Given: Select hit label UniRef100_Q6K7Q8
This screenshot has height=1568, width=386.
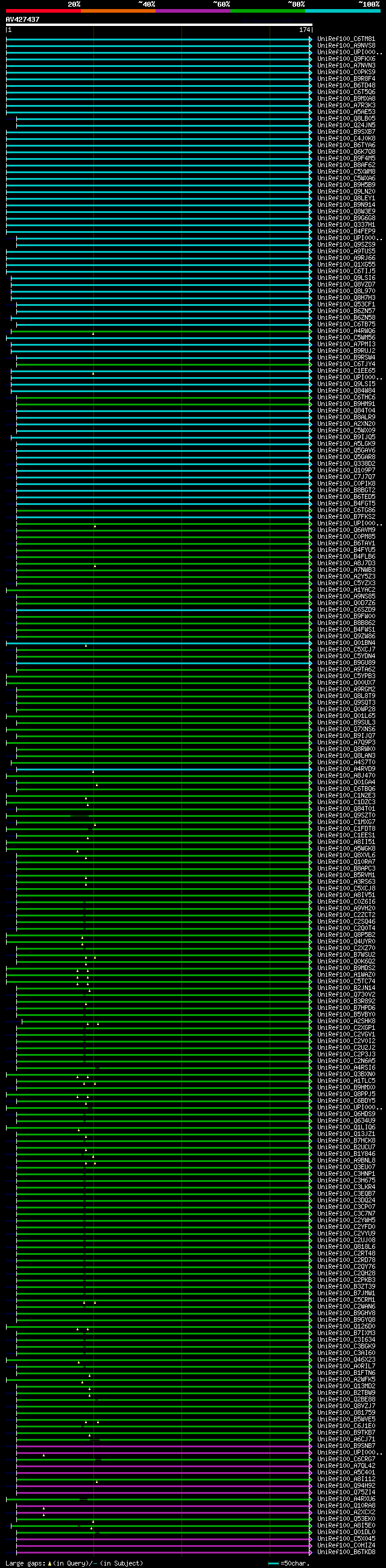Looking at the screenshot, I should 346,152.
